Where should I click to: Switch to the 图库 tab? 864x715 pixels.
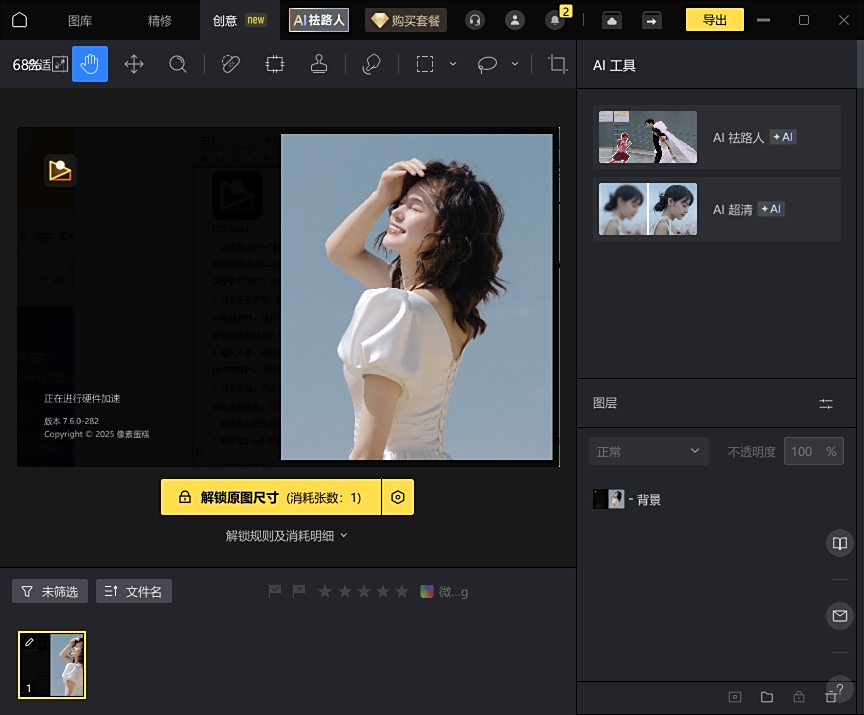coord(80,20)
